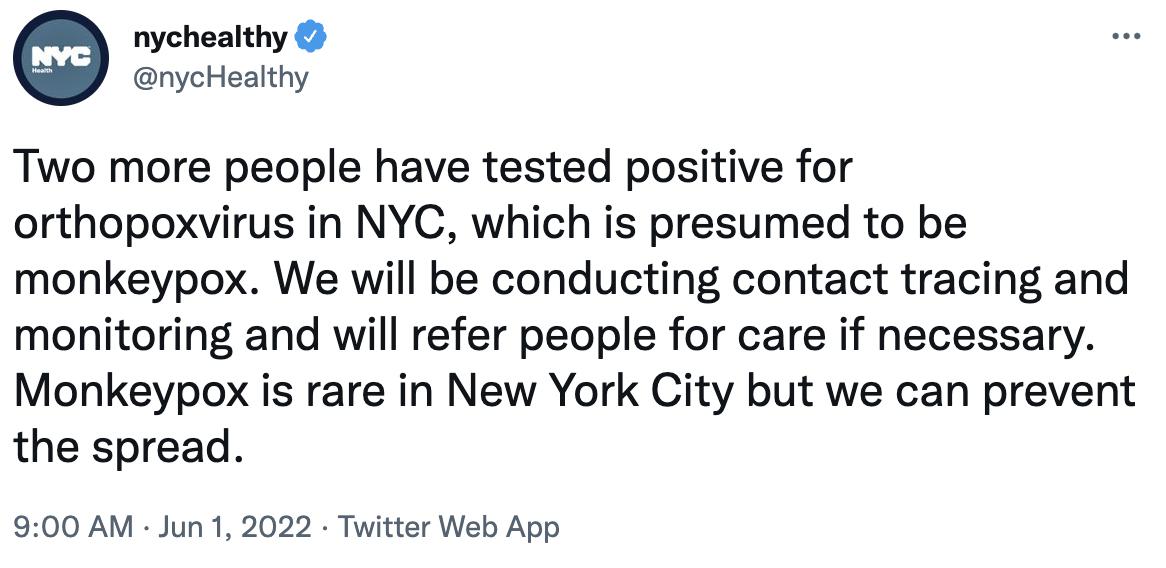Click the NYC Health profile avatar
This screenshot has width=1166, height=568.
[x=63, y=59]
